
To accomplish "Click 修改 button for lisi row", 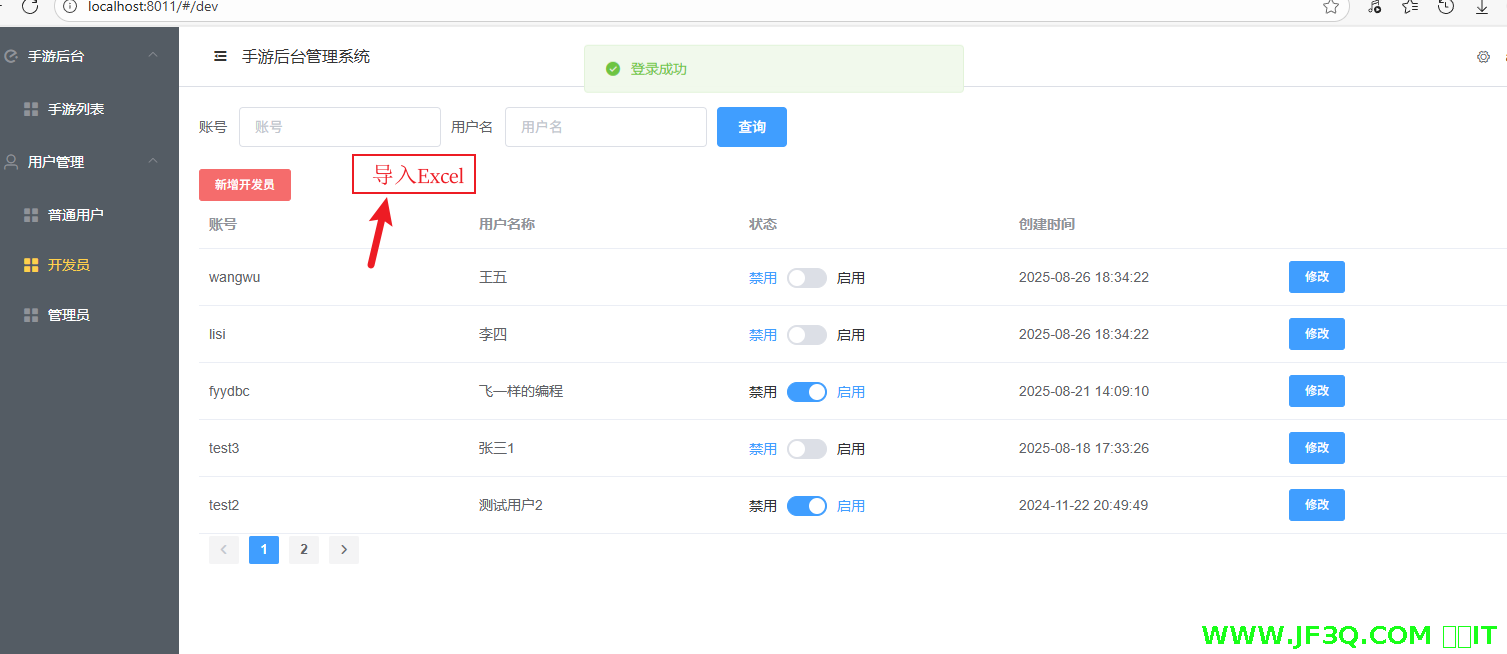I will pyautogui.click(x=1316, y=334).
